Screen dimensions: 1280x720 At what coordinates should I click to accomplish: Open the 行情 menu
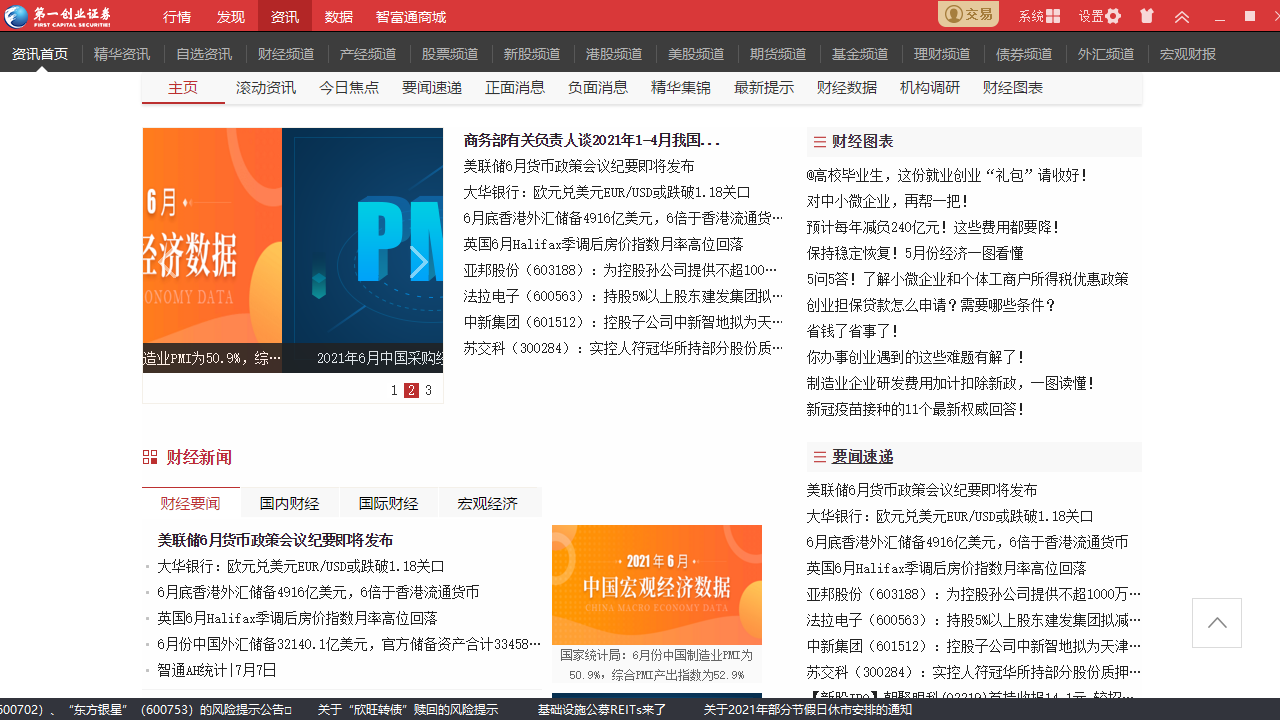[177, 16]
